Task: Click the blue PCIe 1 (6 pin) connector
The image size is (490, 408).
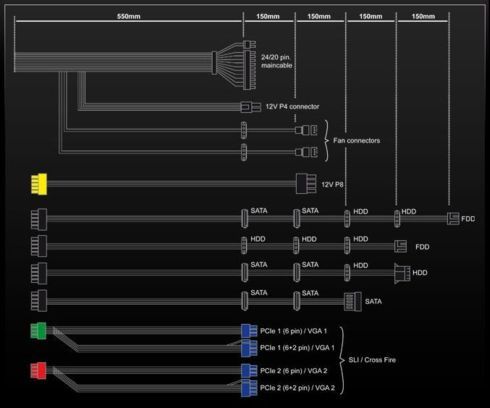Action: point(249,331)
